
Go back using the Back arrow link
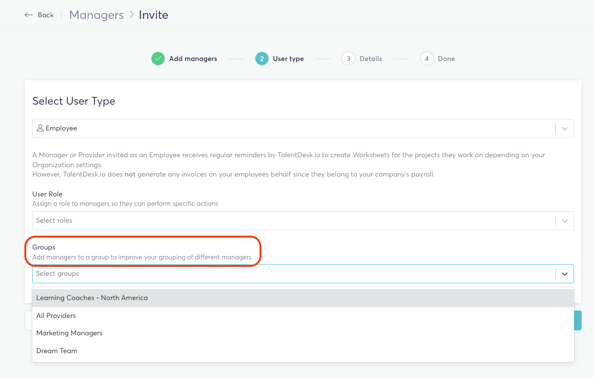point(39,15)
